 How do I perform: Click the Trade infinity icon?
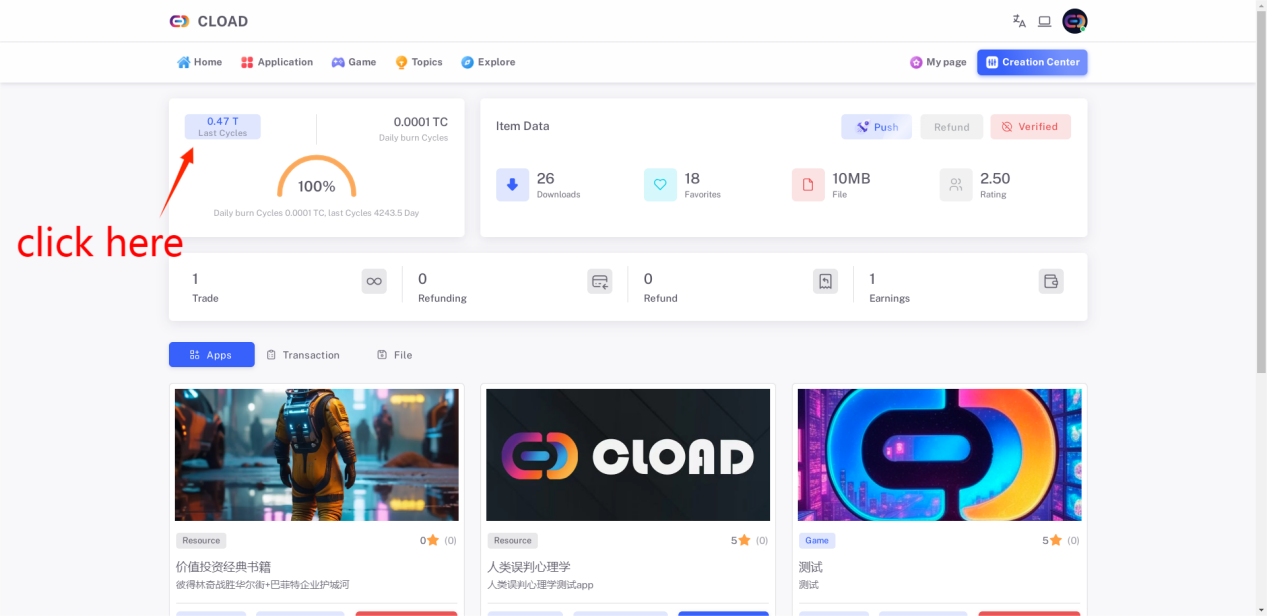coord(374,282)
